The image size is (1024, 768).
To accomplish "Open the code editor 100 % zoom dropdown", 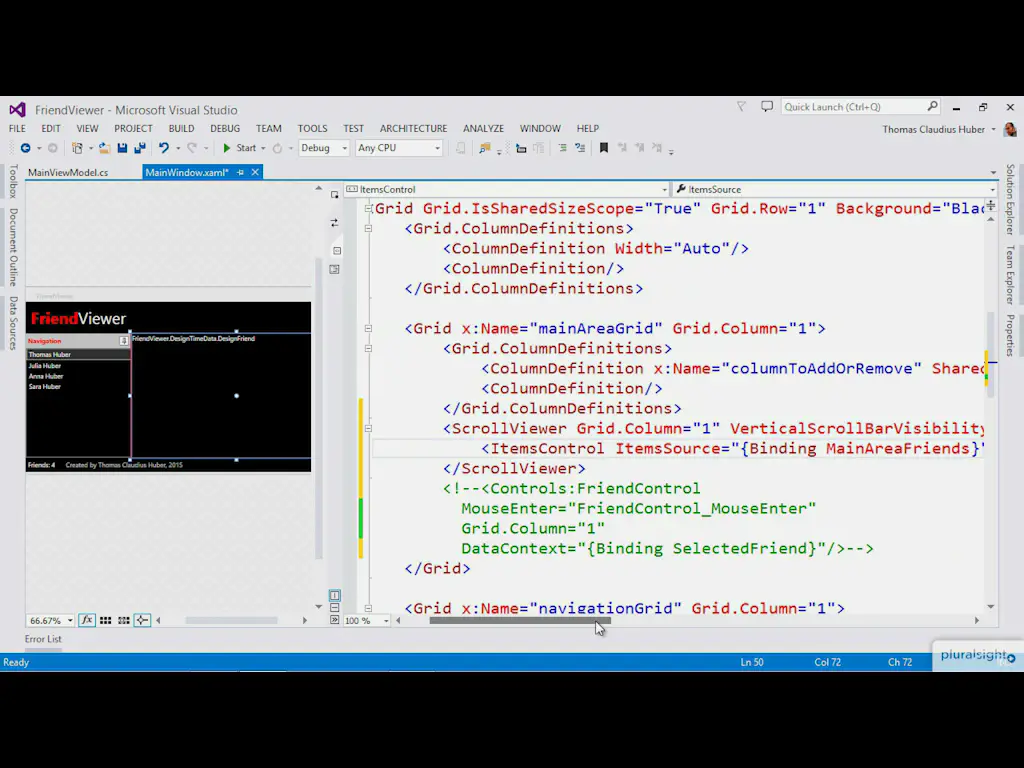I will click(x=386, y=620).
